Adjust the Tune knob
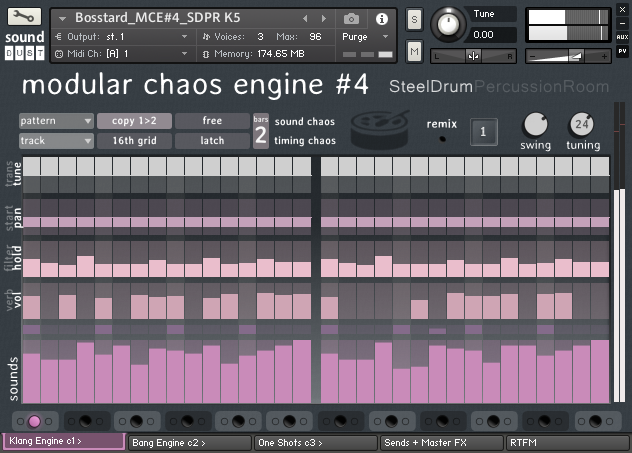This screenshot has width=632, height=453. pyautogui.click(x=448, y=24)
